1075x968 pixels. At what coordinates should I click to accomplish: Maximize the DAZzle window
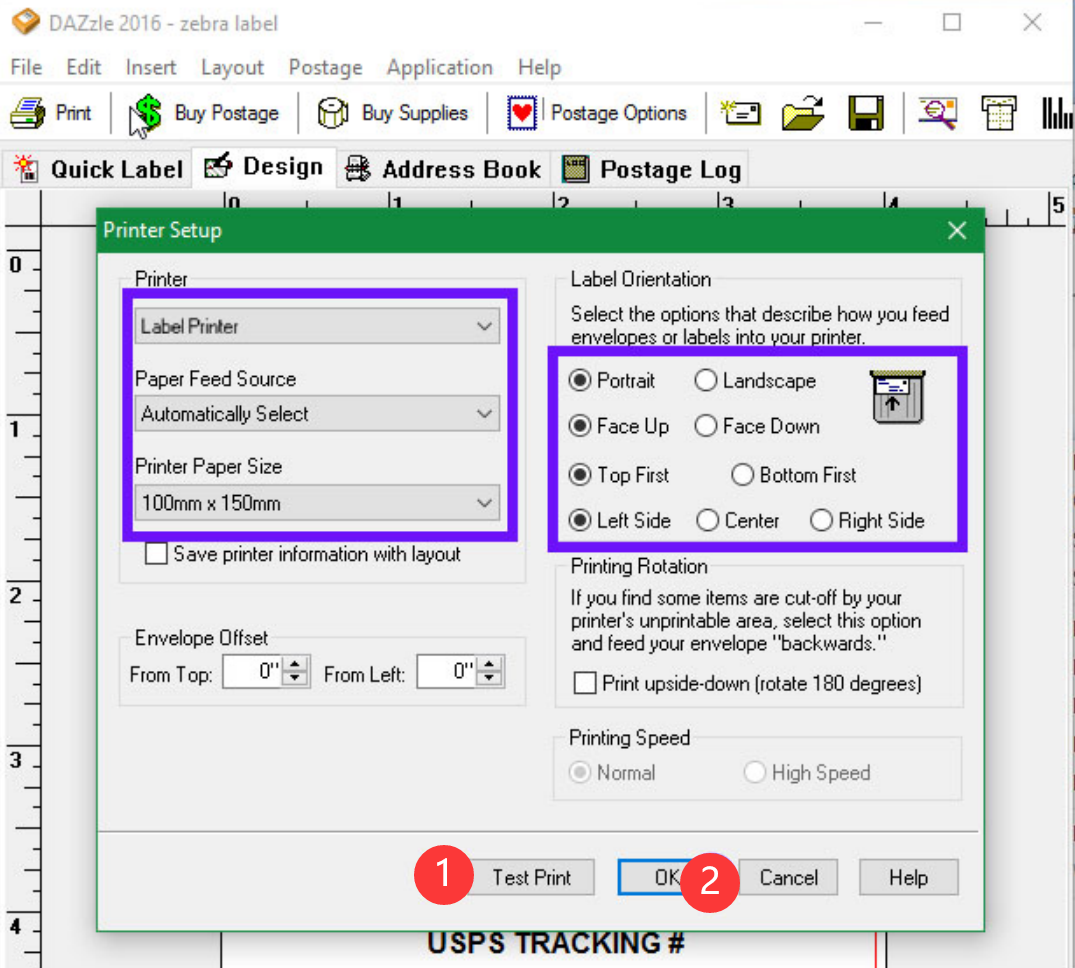(952, 23)
